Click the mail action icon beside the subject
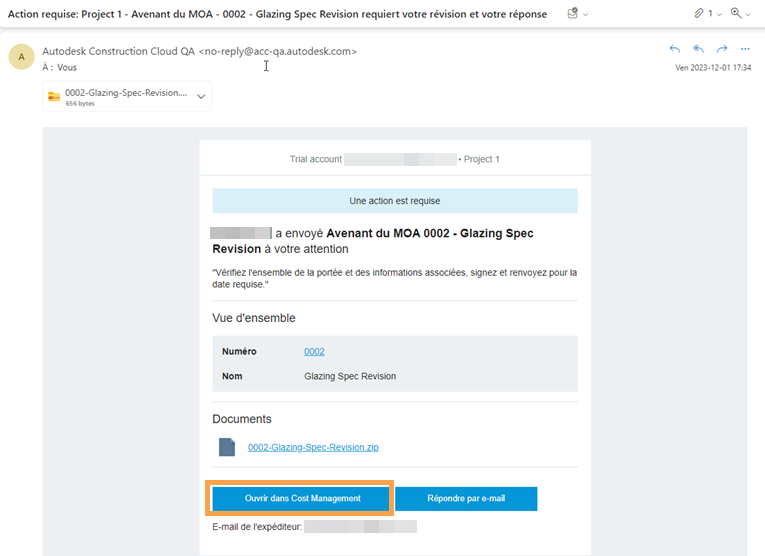Viewport: 765px width, 556px height. 573,13
